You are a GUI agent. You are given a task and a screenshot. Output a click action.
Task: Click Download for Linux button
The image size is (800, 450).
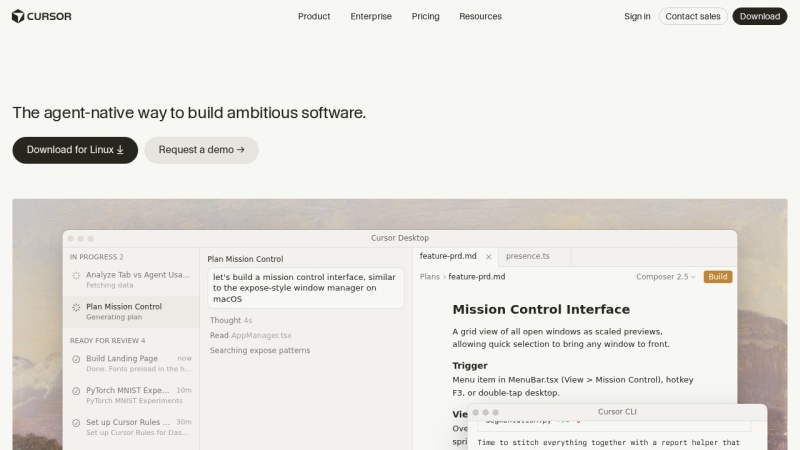pyautogui.click(x=75, y=150)
